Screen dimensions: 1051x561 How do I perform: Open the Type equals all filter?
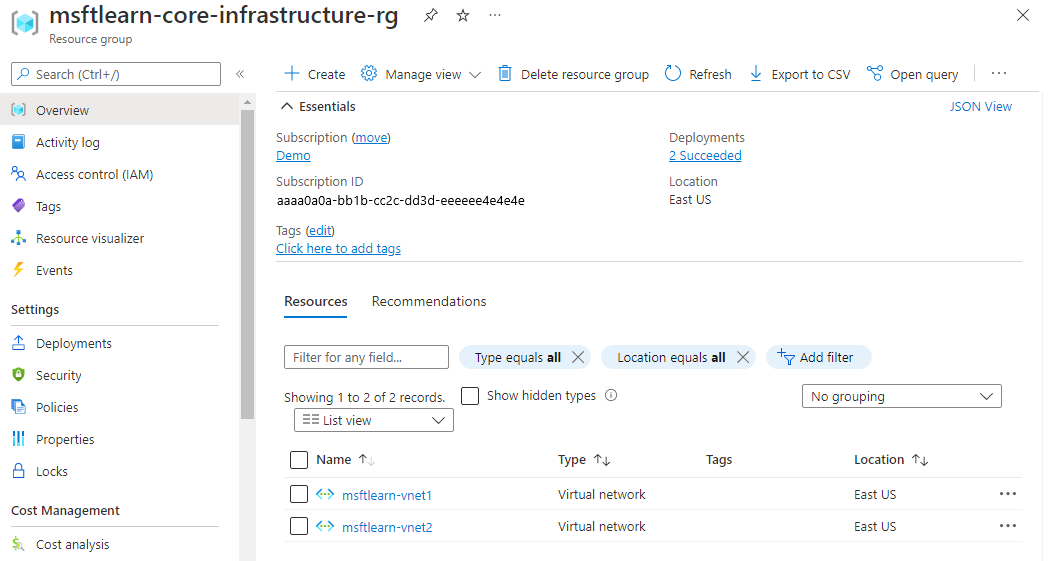(517, 357)
